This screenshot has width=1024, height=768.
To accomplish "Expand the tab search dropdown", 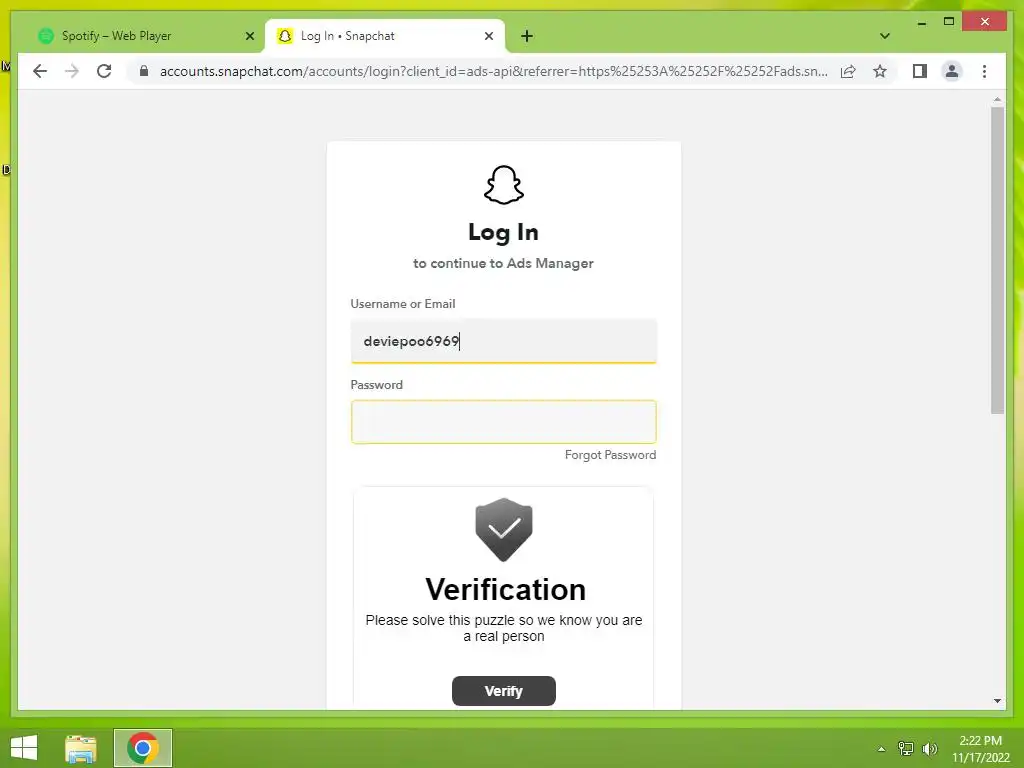I will click(885, 36).
